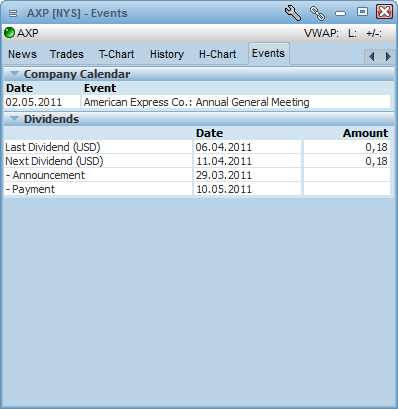Open settings via the wrench icon
This screenshot has height=409, width=398.
(293, 13)
